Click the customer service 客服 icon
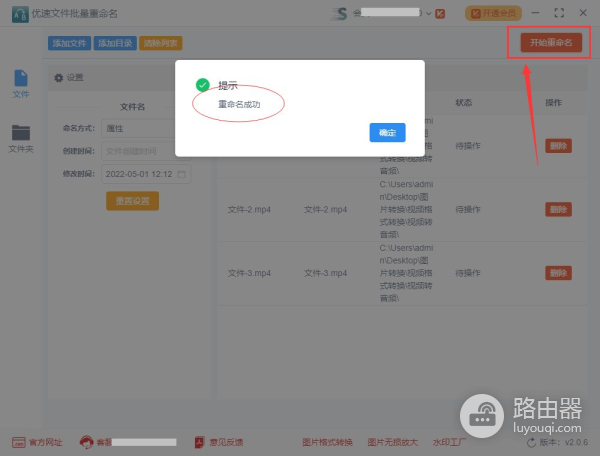The height and width of the screenshot is (456, 600). pos(86,443)
